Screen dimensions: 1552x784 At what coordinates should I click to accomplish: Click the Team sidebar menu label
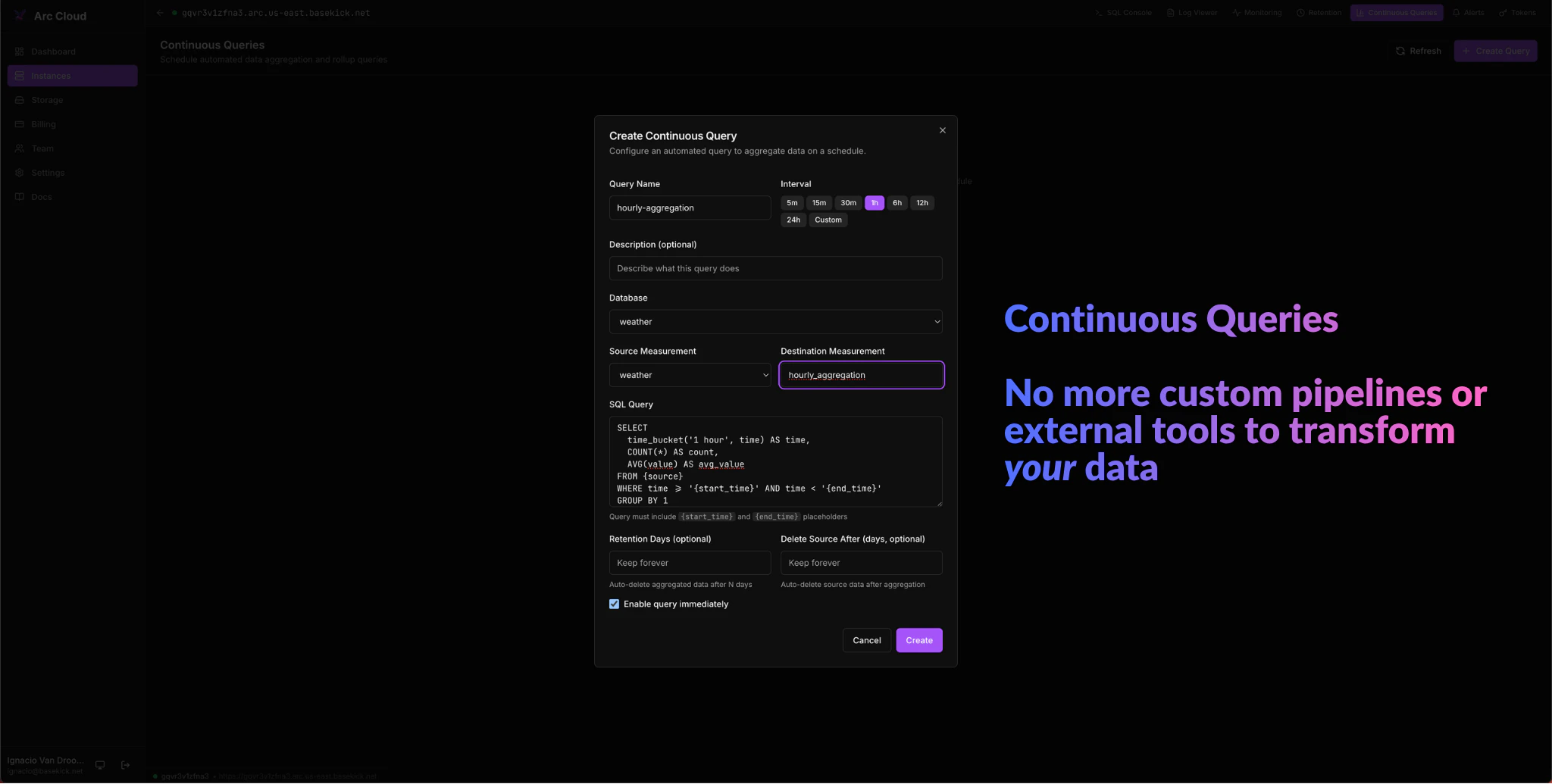(x=42, y=148)
